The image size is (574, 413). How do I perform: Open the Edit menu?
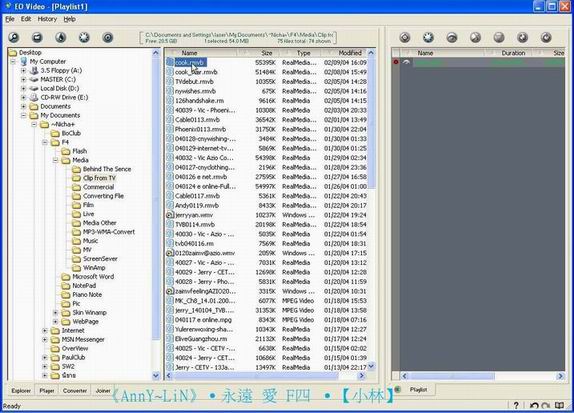coord(26,19)
